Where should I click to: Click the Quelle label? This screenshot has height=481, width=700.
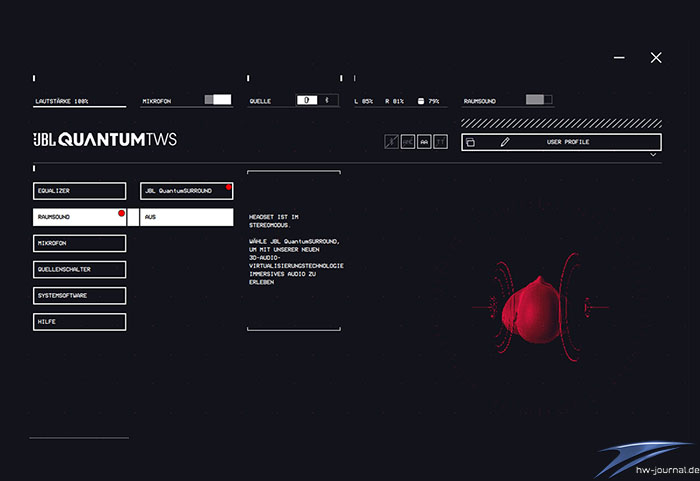260,101
